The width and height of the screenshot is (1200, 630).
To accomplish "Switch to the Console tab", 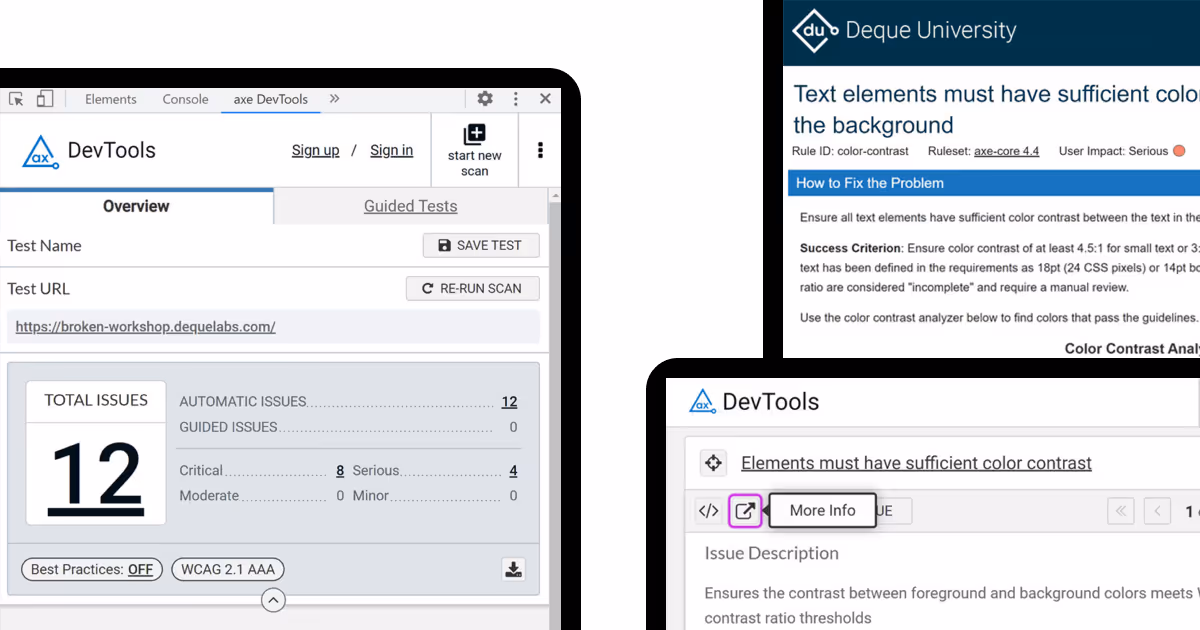I will pos(185,99).
